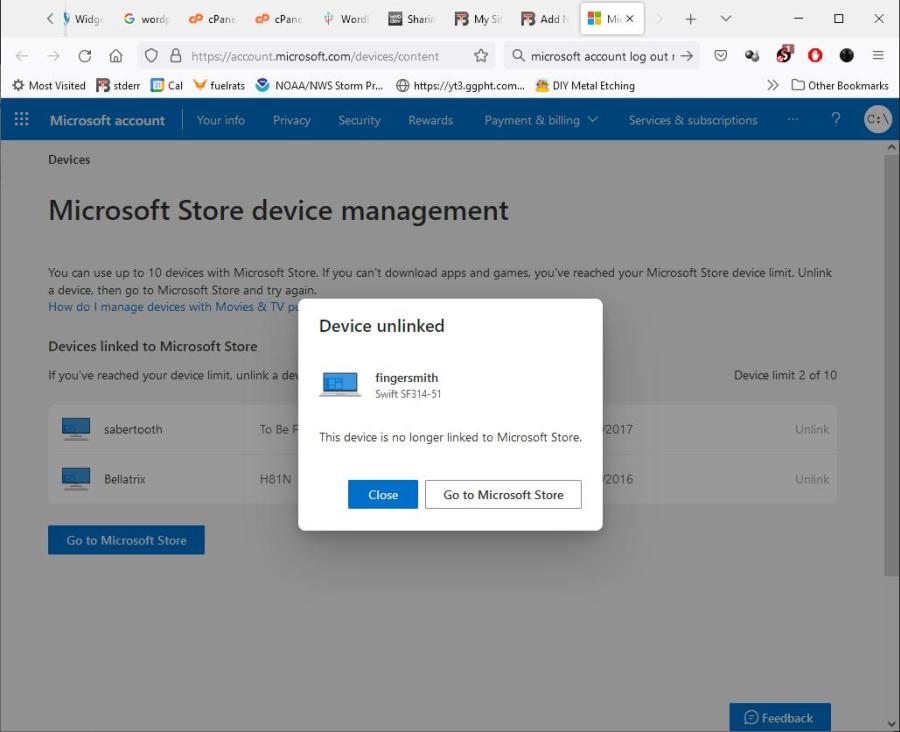Click the Pocket save icon
Viewport: 900px width, 732px height.
(x=720, y=56)
